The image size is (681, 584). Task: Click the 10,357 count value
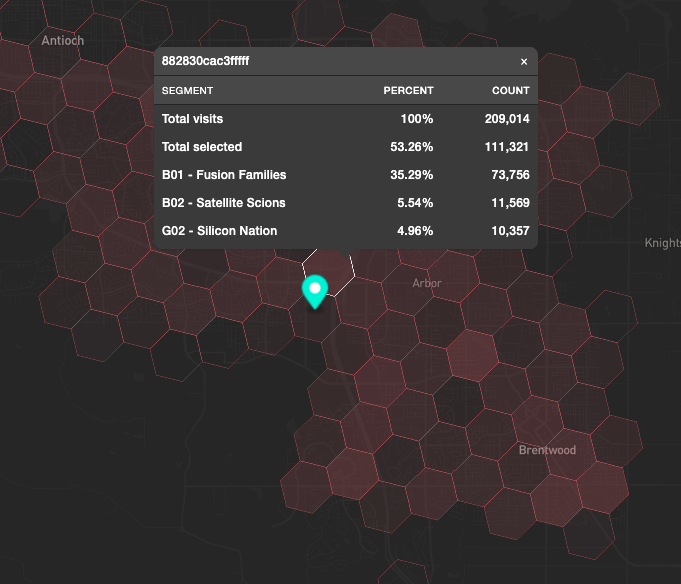[510, 231]
